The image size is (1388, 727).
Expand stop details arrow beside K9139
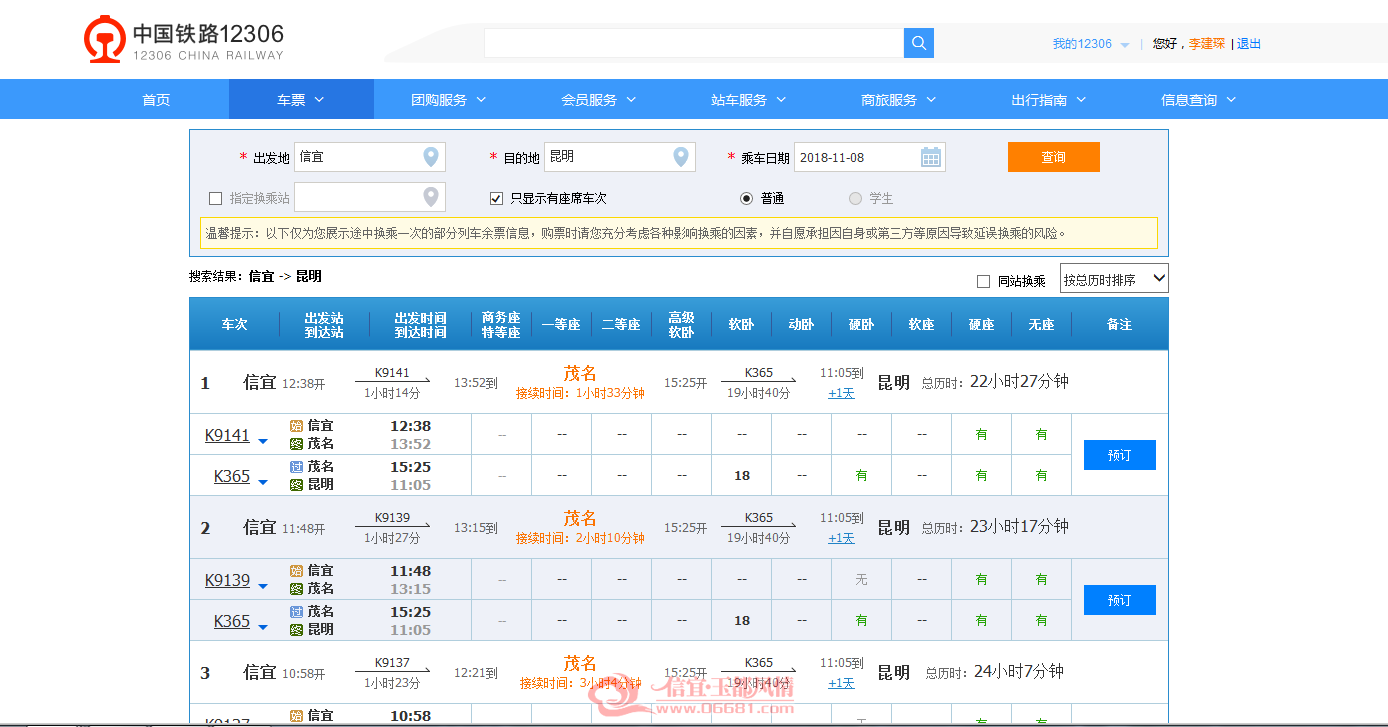click(262, 586)
